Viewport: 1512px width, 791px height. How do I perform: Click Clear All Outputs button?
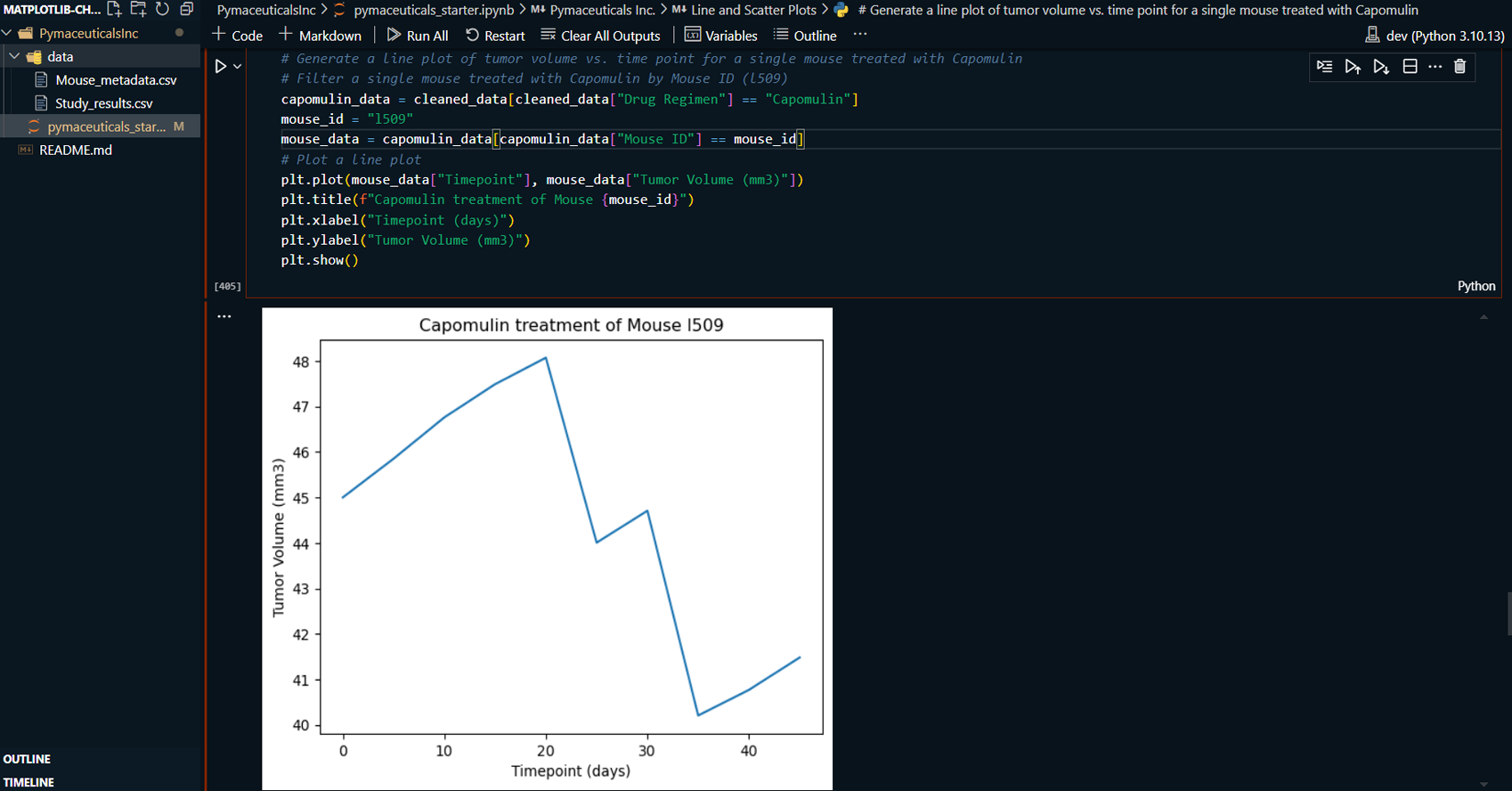600,36
